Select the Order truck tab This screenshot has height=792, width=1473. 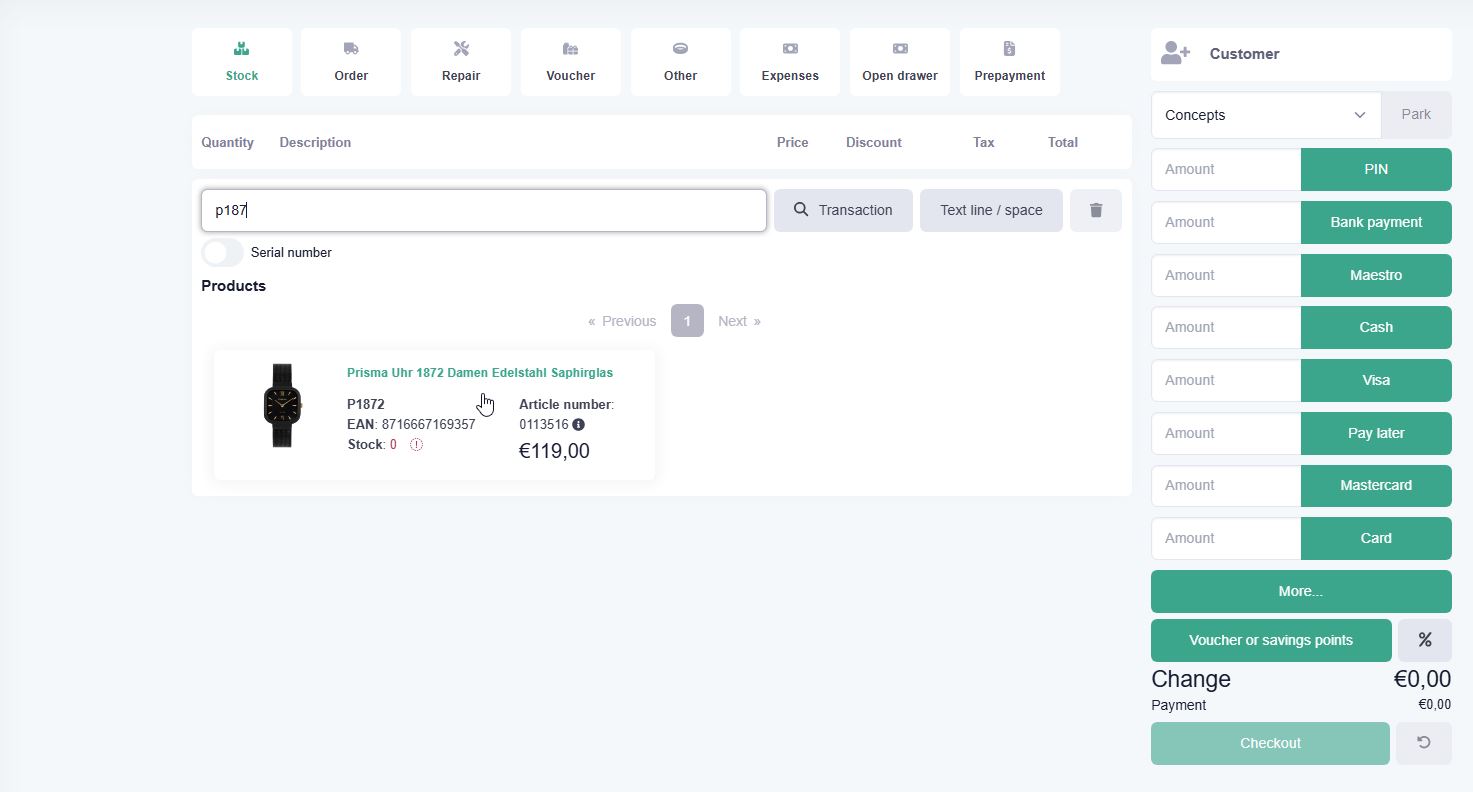[351, 62]
